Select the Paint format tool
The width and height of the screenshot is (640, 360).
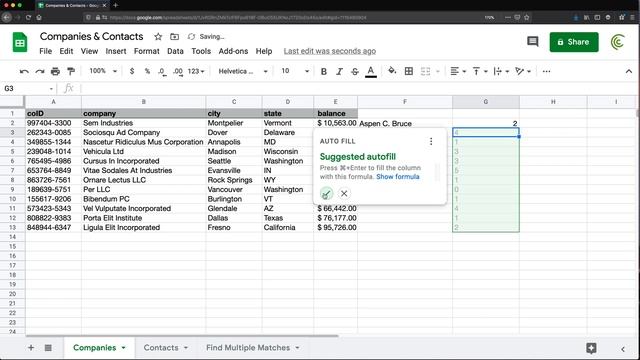71,71
